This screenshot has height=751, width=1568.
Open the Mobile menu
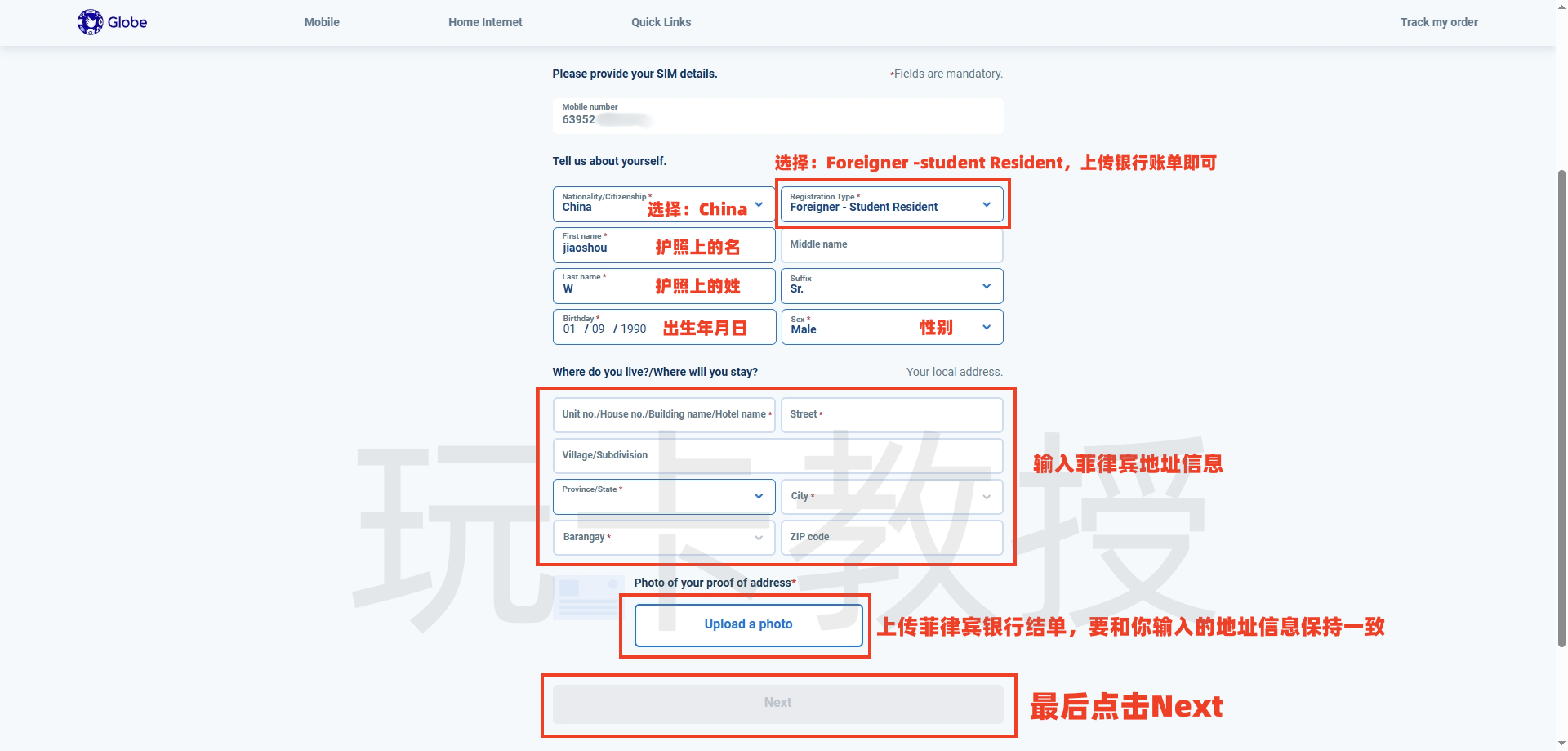[322, 22]
